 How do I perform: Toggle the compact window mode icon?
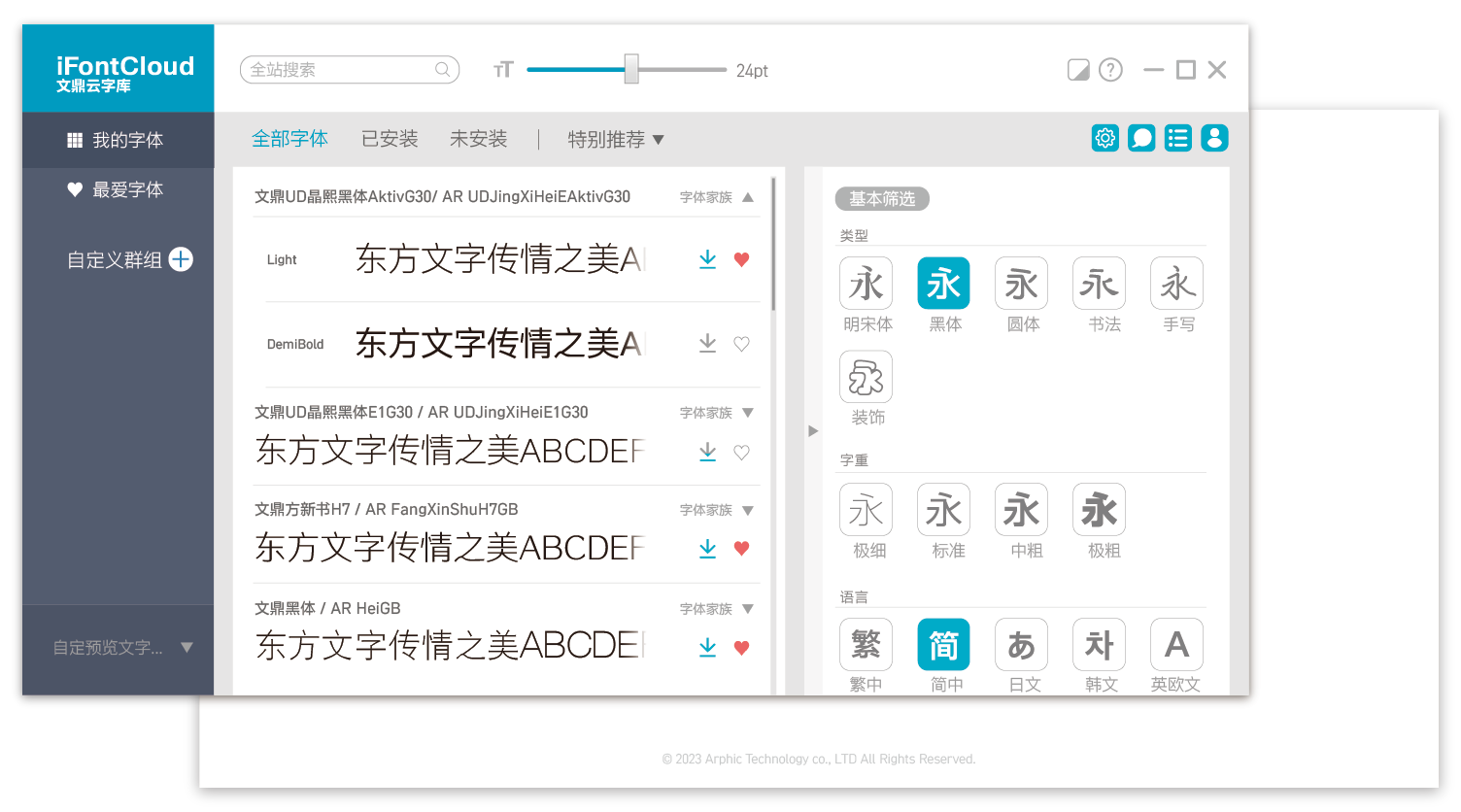[1078, 70]
